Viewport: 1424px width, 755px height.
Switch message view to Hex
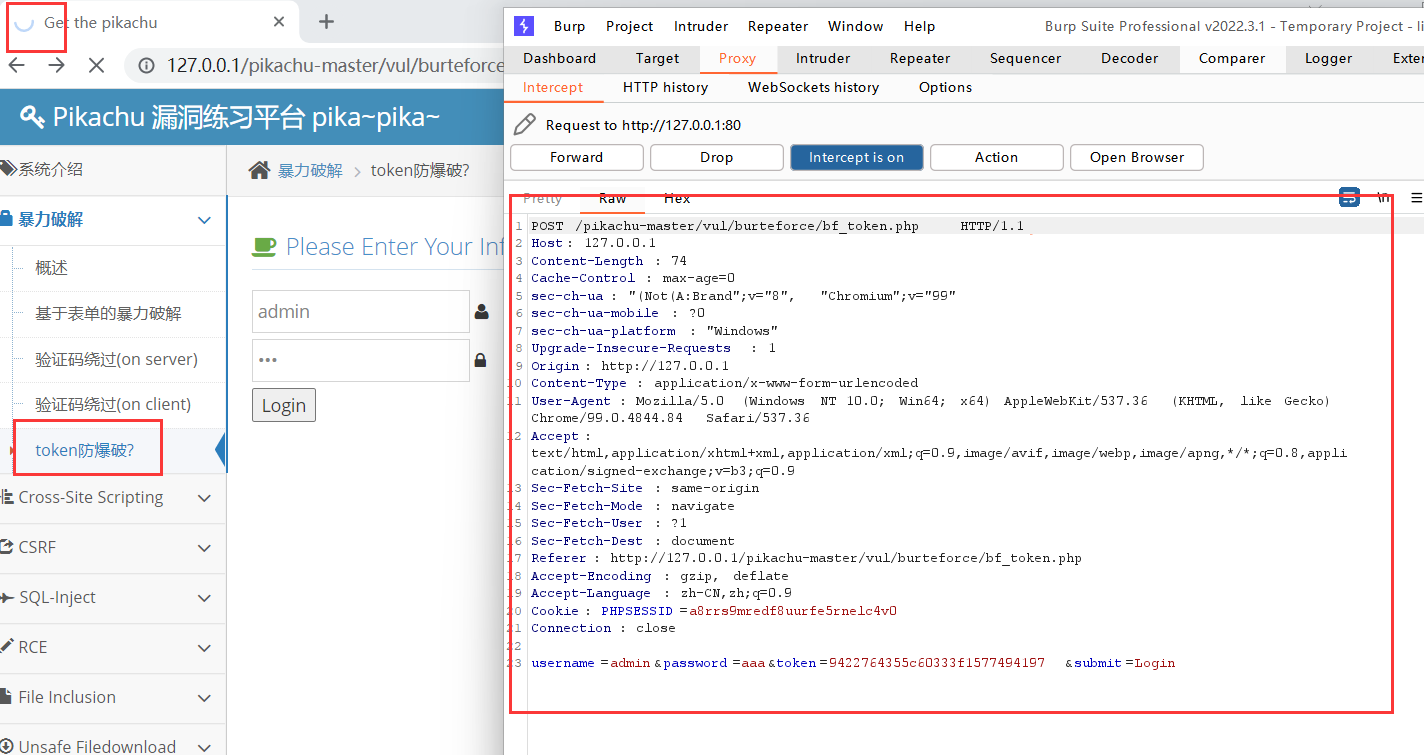677,199
